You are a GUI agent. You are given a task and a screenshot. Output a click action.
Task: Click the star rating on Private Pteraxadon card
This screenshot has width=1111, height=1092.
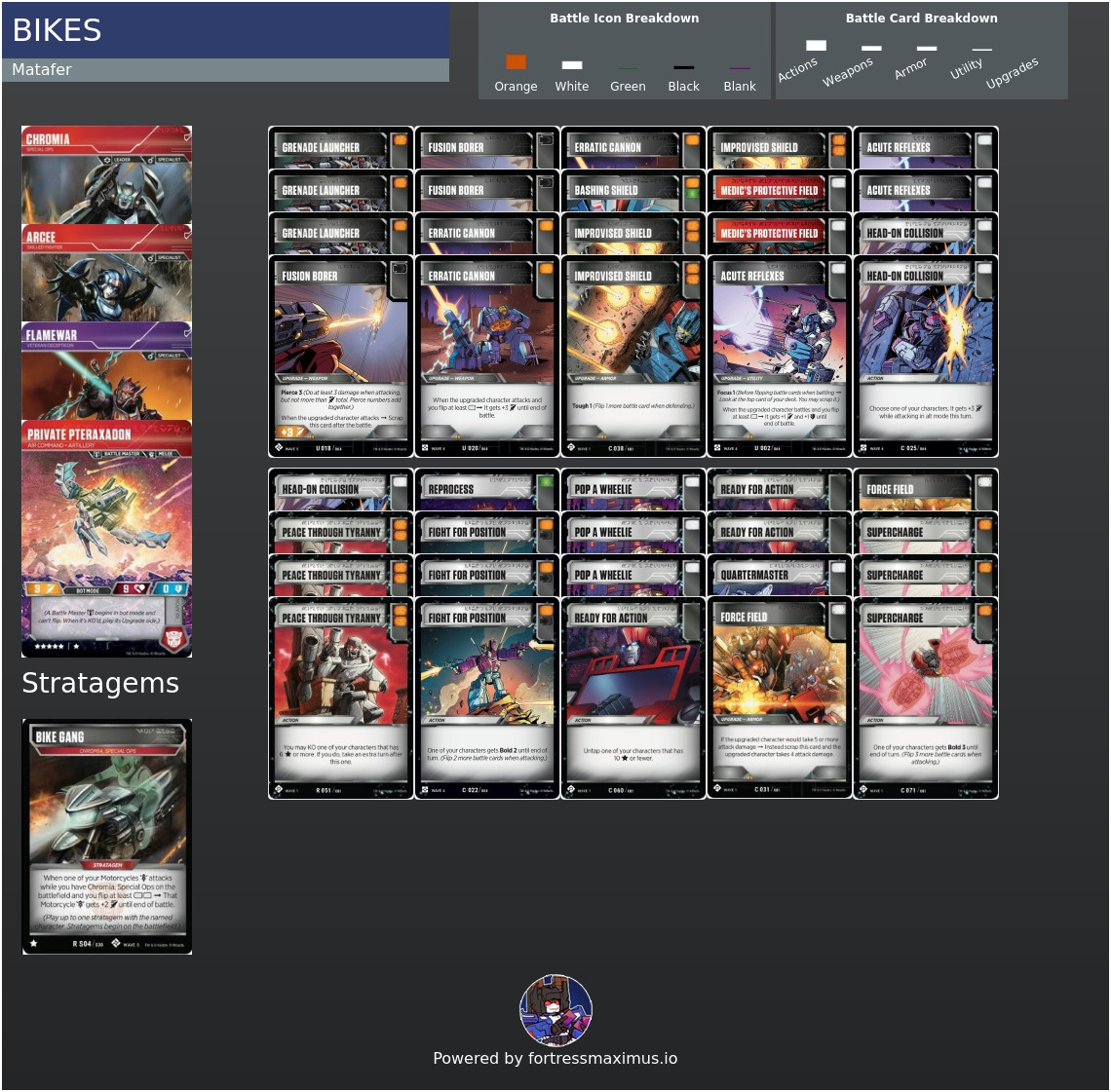(x=57, y=646)
